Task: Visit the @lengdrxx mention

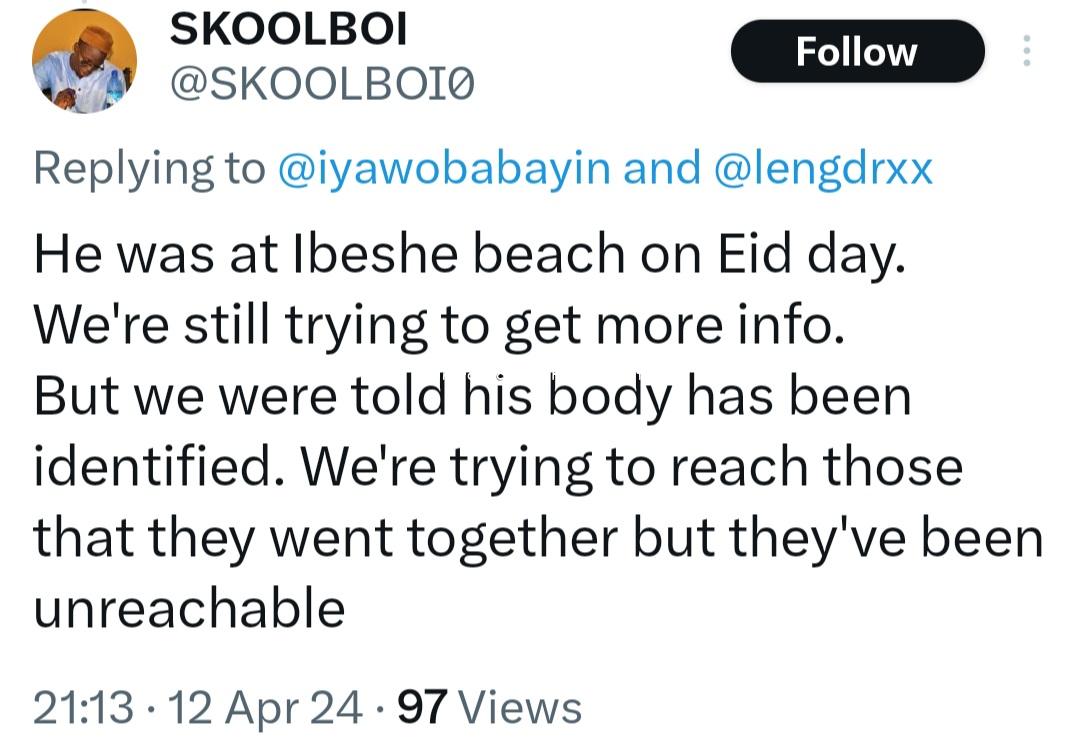Action: [x=823, y=169]
